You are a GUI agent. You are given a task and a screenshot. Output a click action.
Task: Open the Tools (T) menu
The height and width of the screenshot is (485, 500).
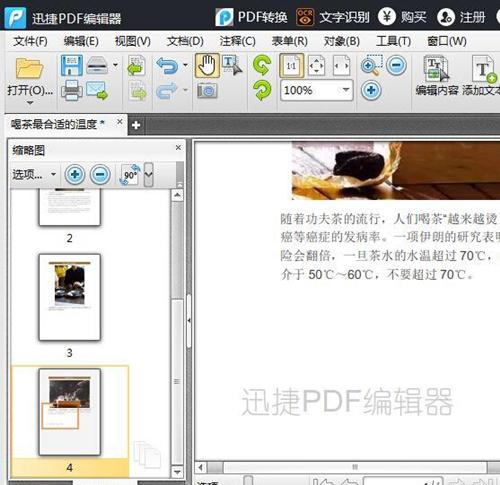(393, 41)
